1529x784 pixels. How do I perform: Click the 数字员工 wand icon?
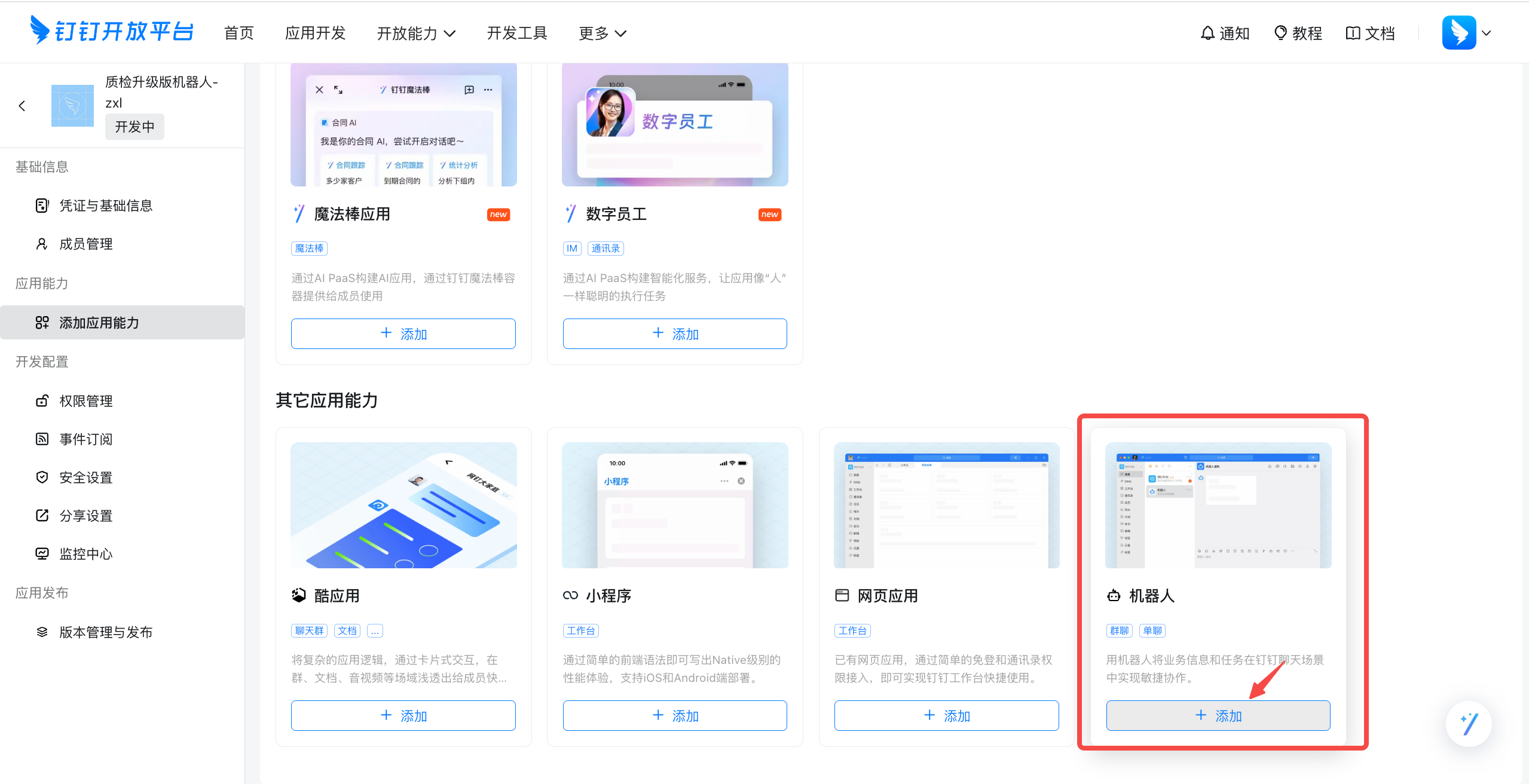(x=571, y=214)
